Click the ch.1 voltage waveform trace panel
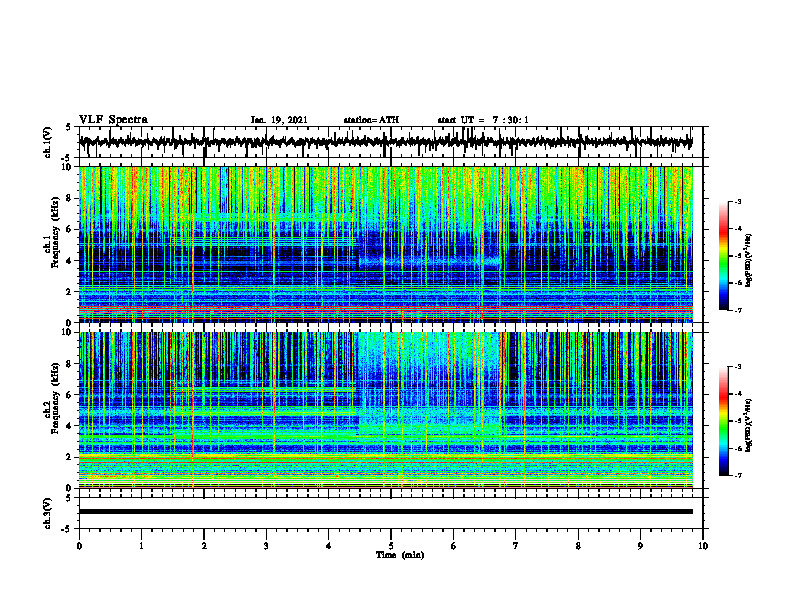This screenshot has height=612, width=792. point(391,142)
